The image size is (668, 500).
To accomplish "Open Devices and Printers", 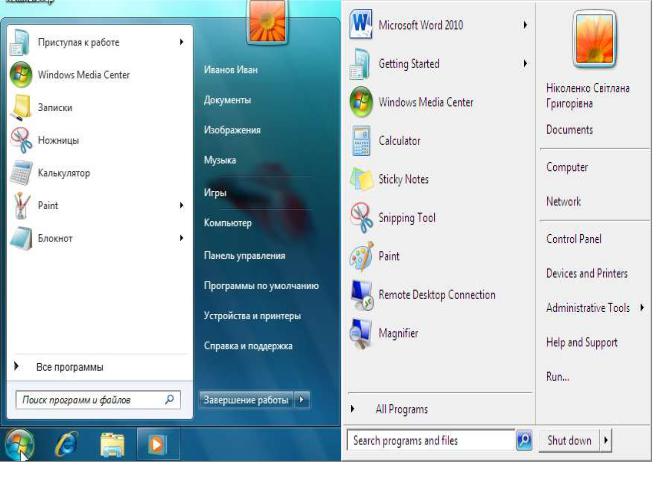I will pos(587,273).
